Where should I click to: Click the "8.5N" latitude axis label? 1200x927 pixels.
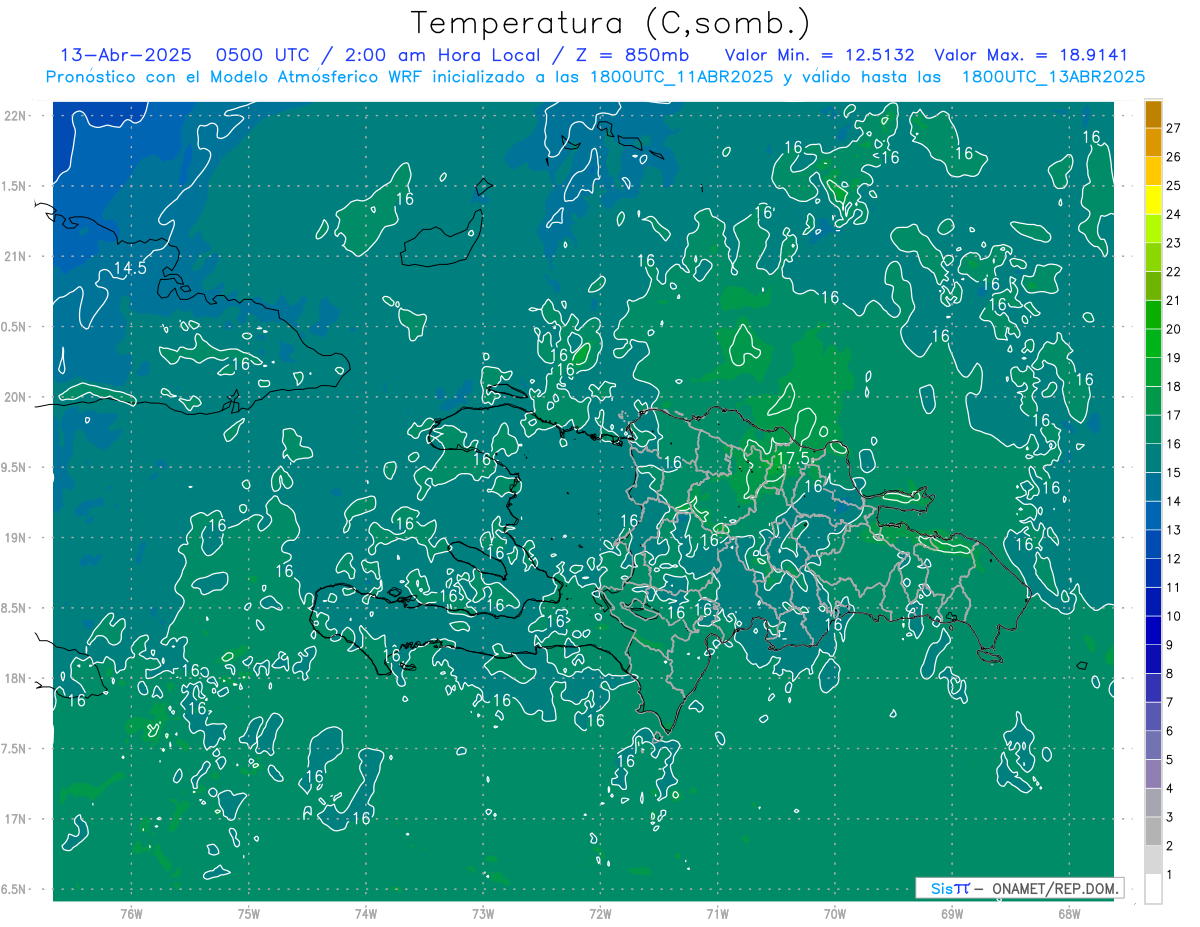coord(15,608)
